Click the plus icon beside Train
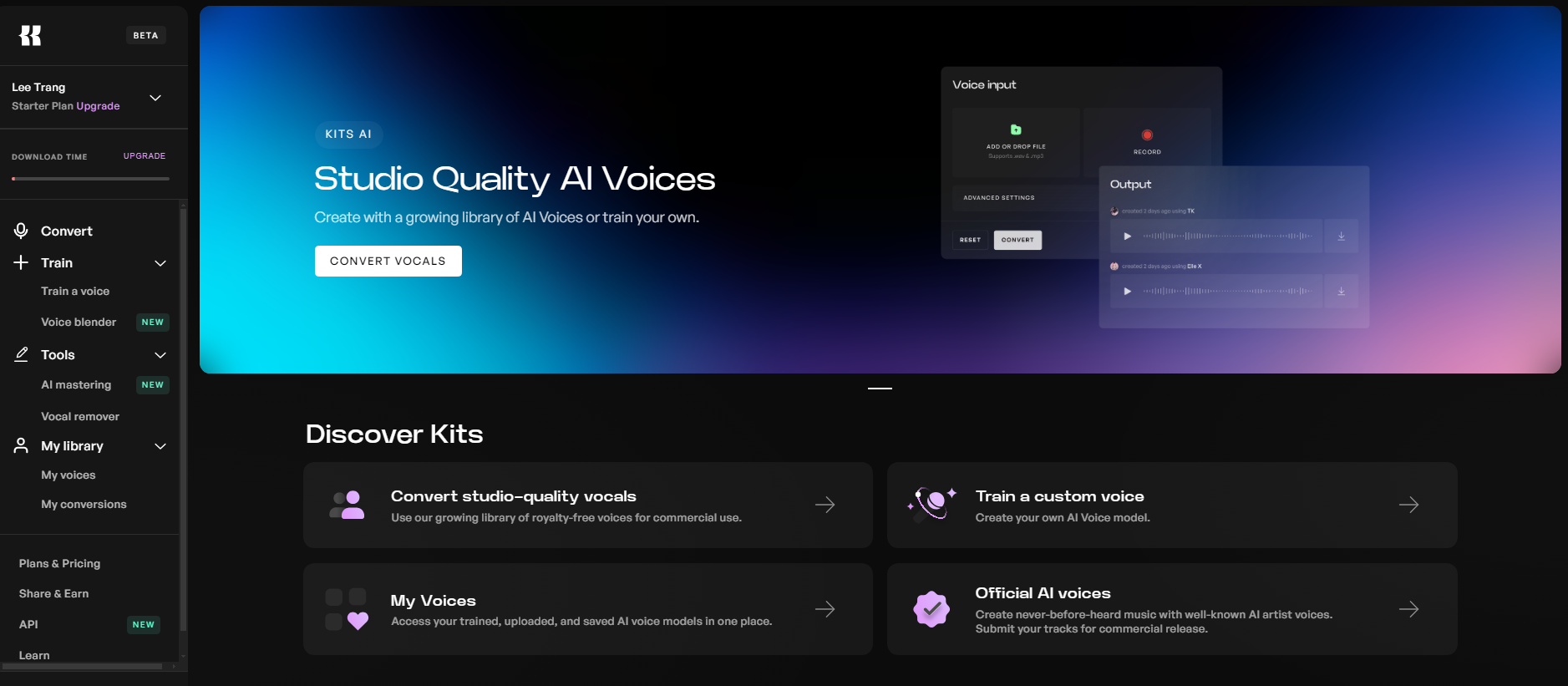1568x686 pixels. pos(21,262)
